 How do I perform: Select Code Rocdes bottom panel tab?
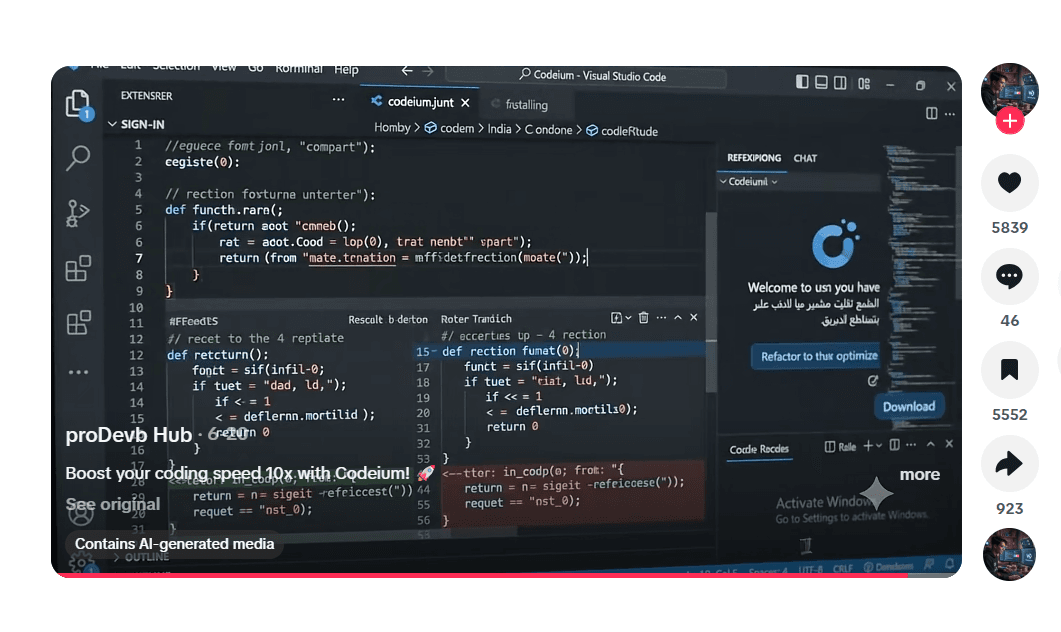pos(759,449)
